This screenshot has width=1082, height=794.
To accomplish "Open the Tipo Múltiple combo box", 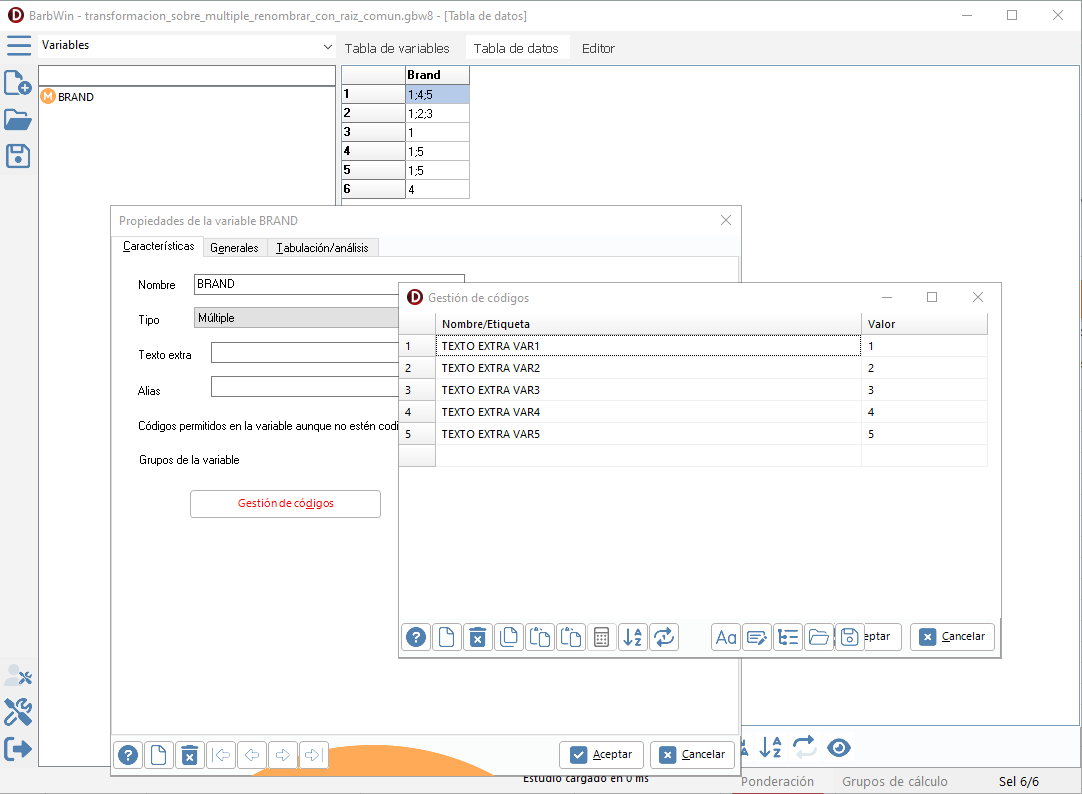I will point(297,318).
